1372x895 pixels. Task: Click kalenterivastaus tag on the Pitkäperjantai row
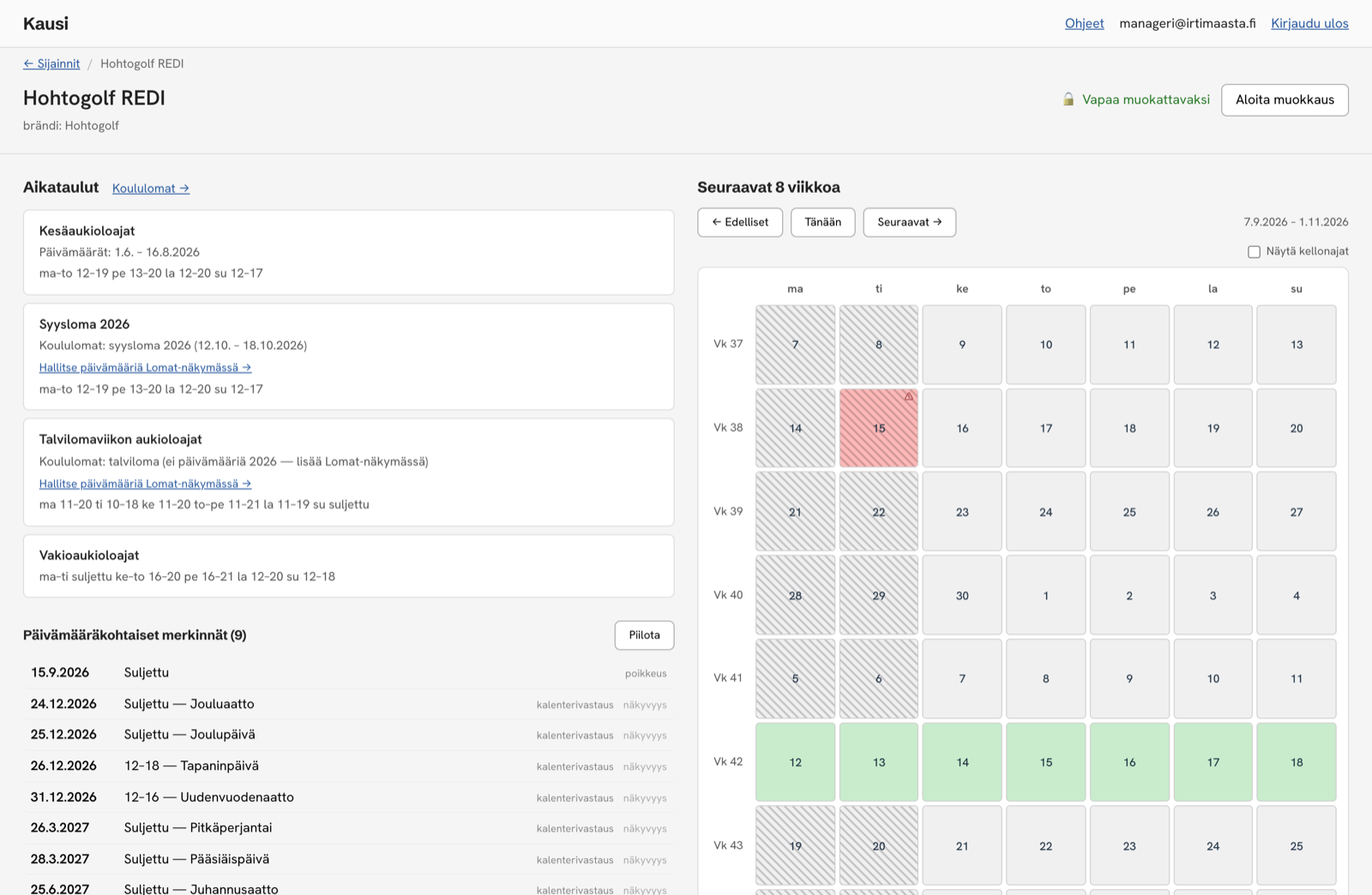(x=575, y=829)
